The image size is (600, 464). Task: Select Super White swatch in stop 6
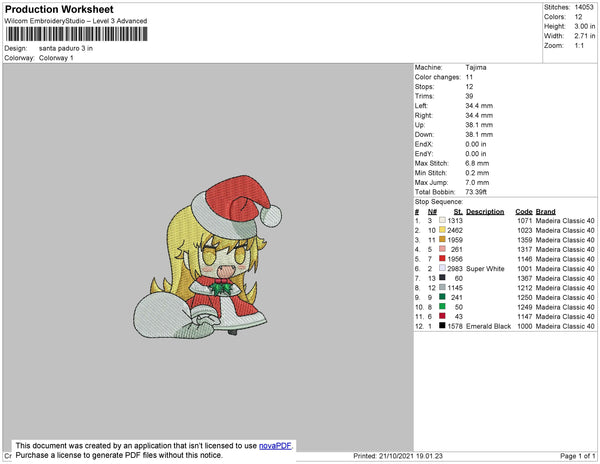tap(442, 268)
